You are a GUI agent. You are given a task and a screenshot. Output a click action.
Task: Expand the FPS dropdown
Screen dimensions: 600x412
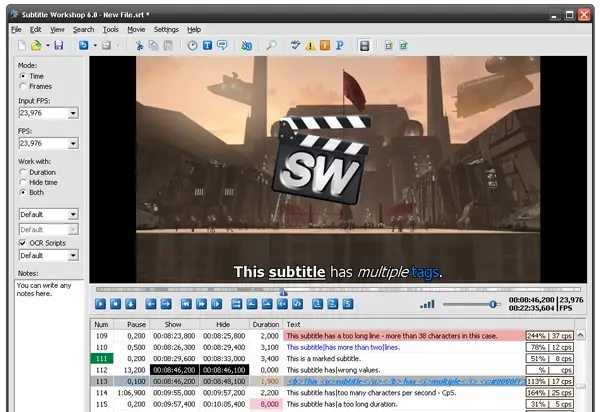pos(73,143)
